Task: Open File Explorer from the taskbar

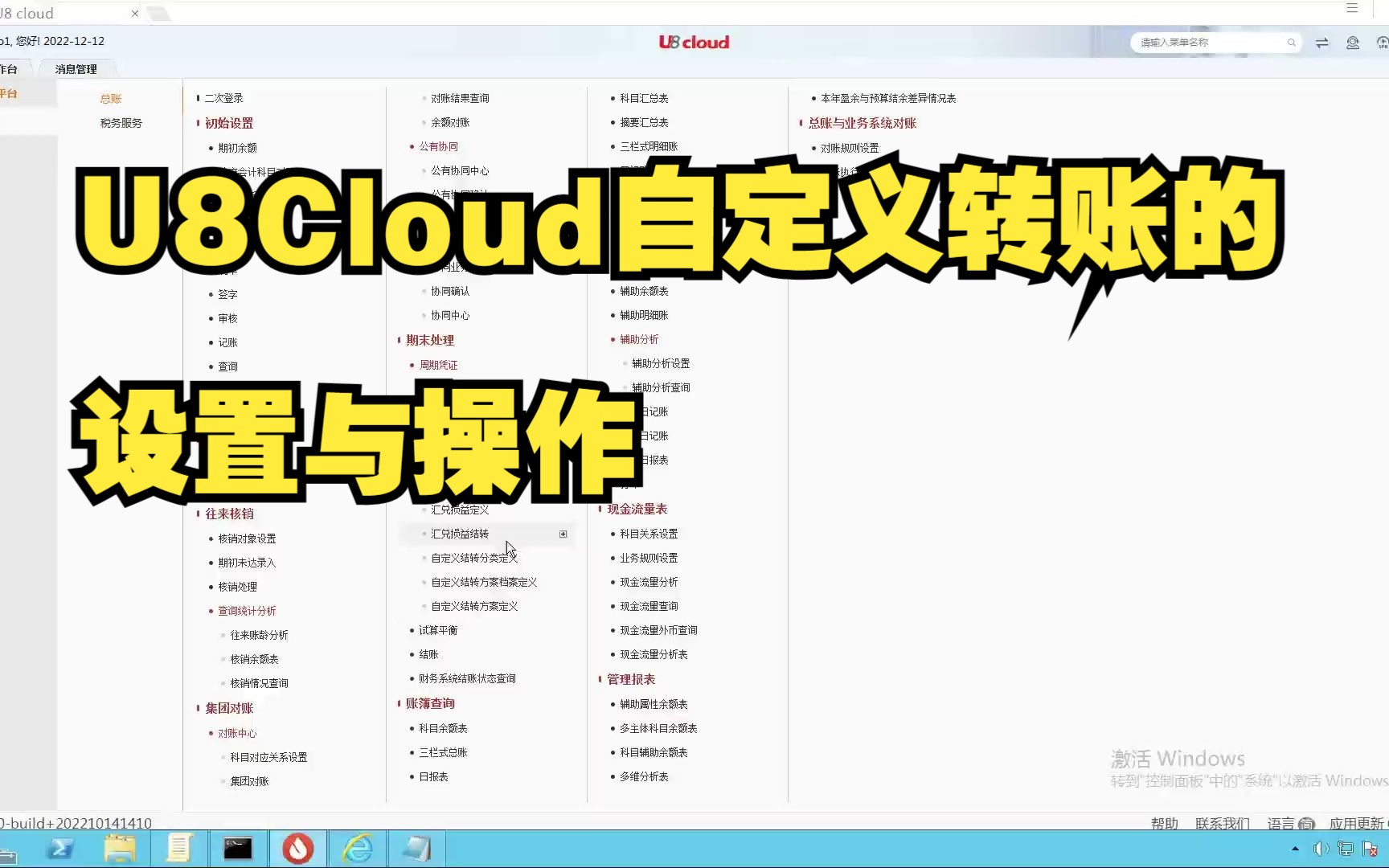Action: (x=120, y=849)
